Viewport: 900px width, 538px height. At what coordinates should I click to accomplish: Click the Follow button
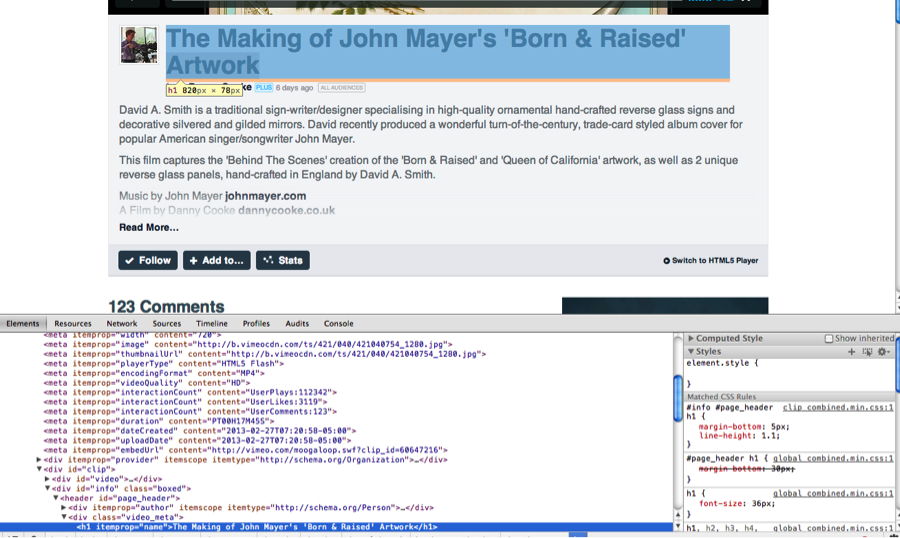click(148, 260)
